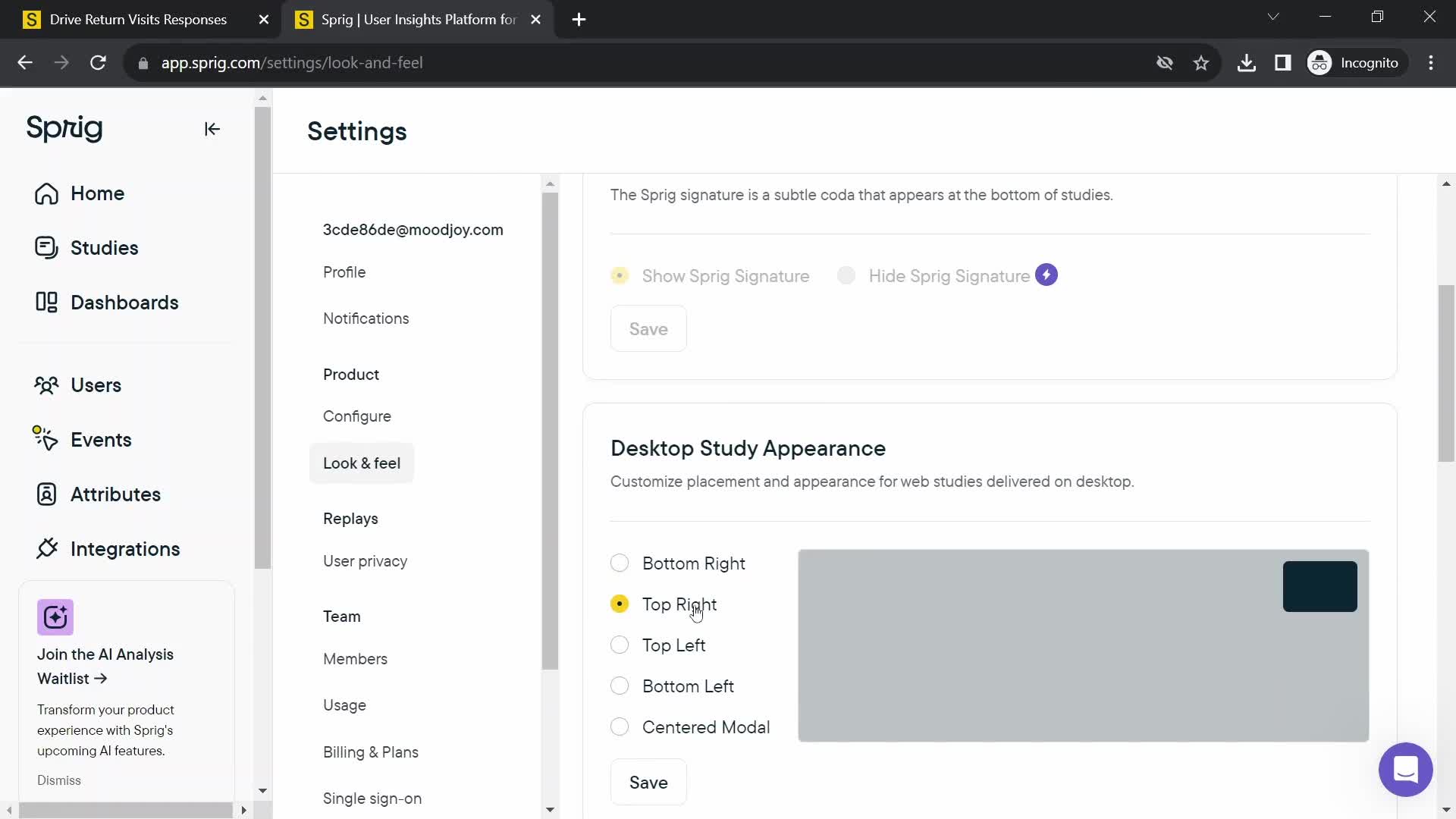This screenshot has width=1456, height=819.
Task: Open the Intercom chat bubble
Action: [1405, 770]
